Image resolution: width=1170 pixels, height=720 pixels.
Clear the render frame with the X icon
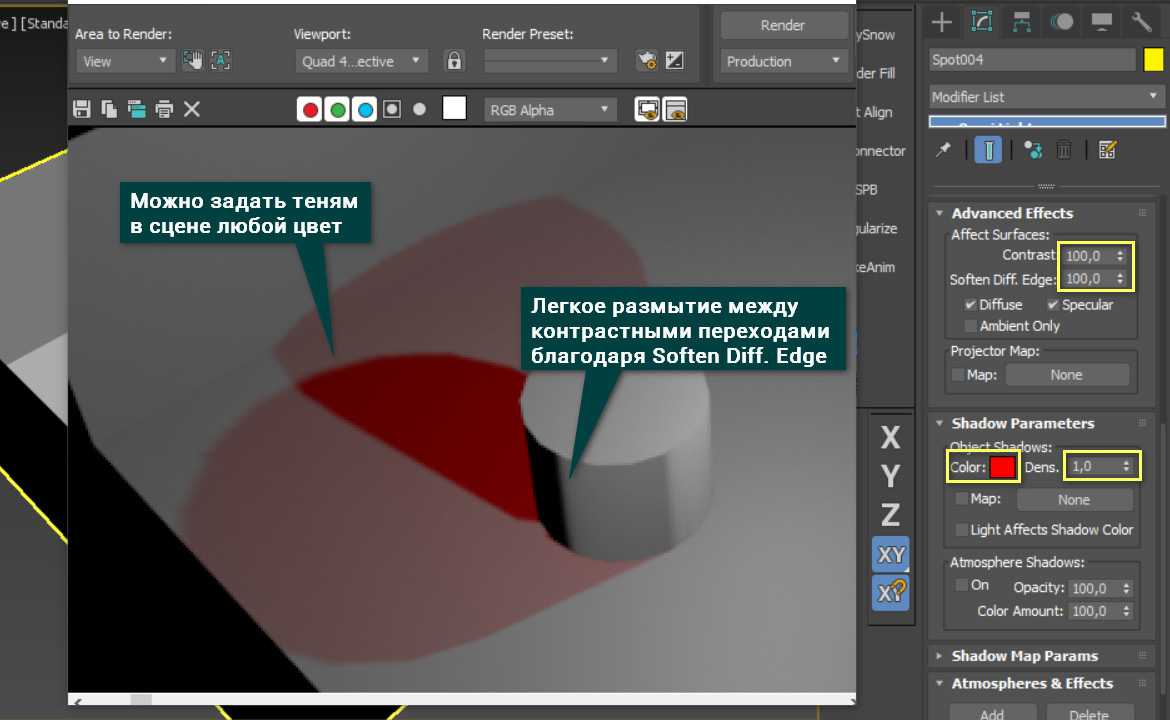(192, 109)
